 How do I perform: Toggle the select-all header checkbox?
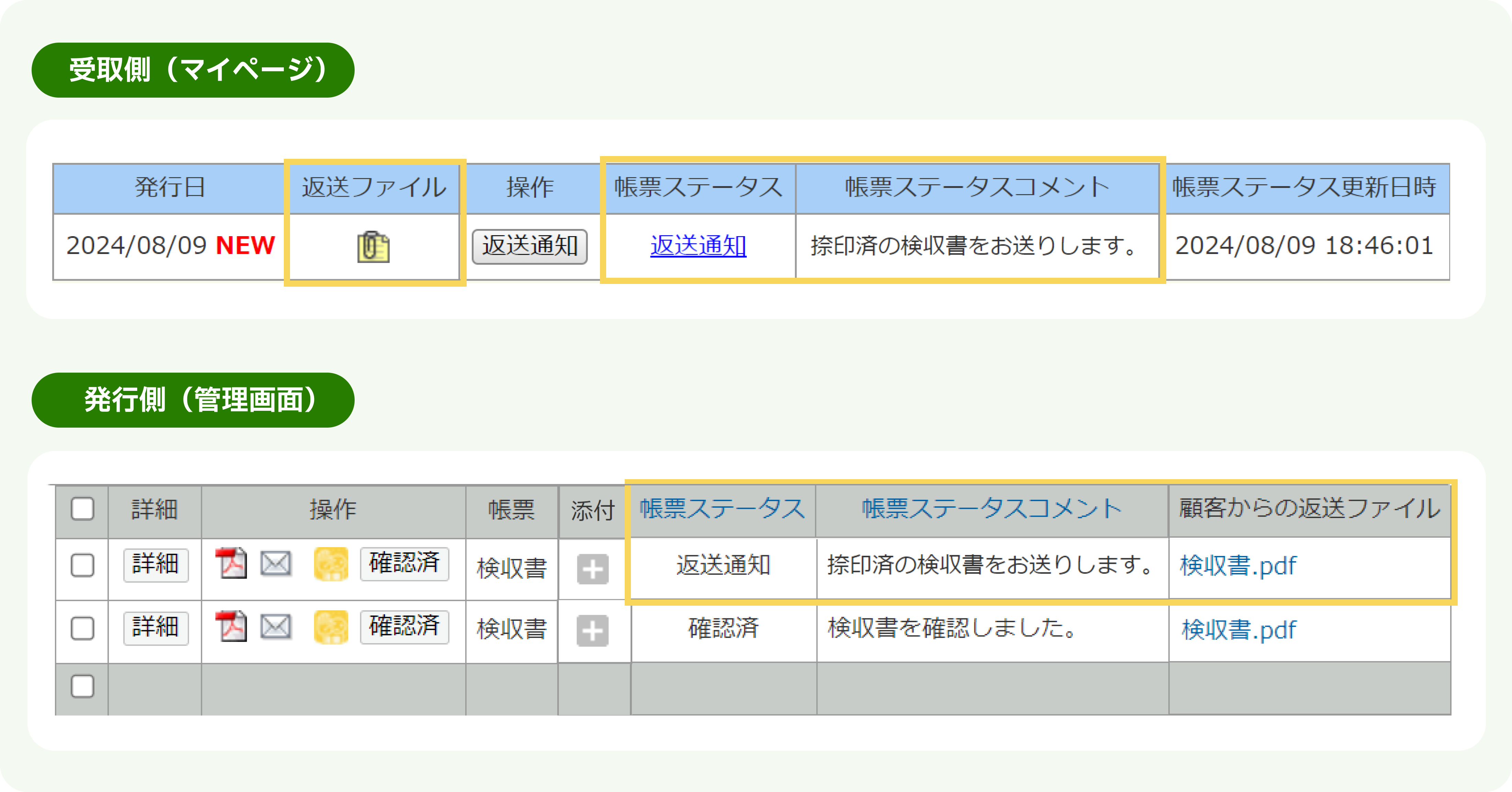82,508
